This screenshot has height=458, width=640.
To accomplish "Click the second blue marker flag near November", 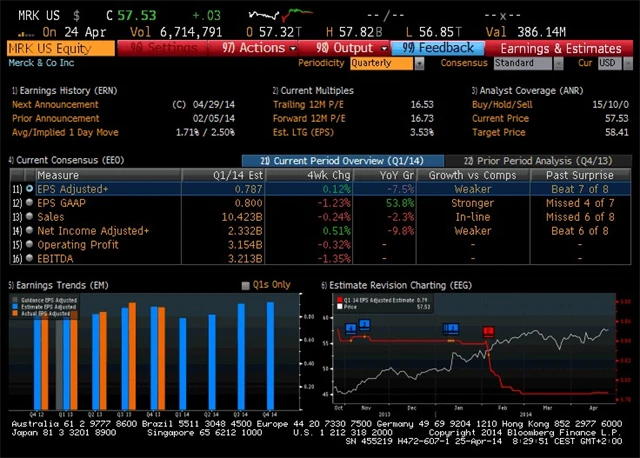I will 364,324.
